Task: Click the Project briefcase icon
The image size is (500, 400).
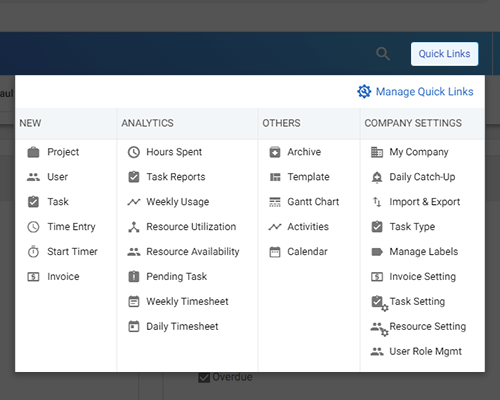Action: pyautogui.click(x=33, y=152)
